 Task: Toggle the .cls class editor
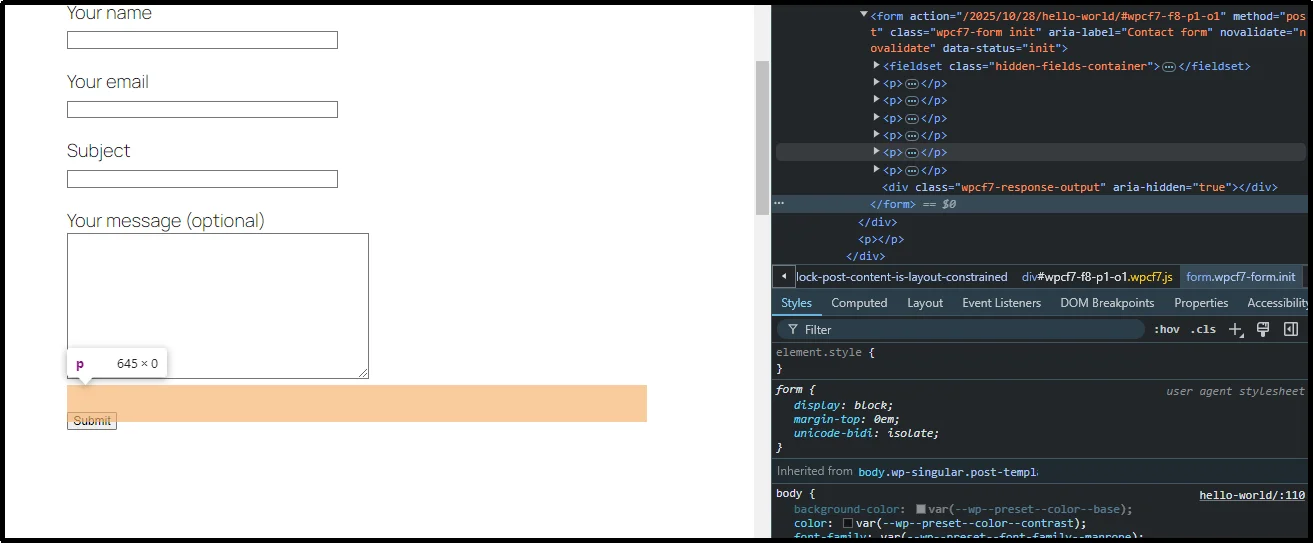[x=1203, y=329]
